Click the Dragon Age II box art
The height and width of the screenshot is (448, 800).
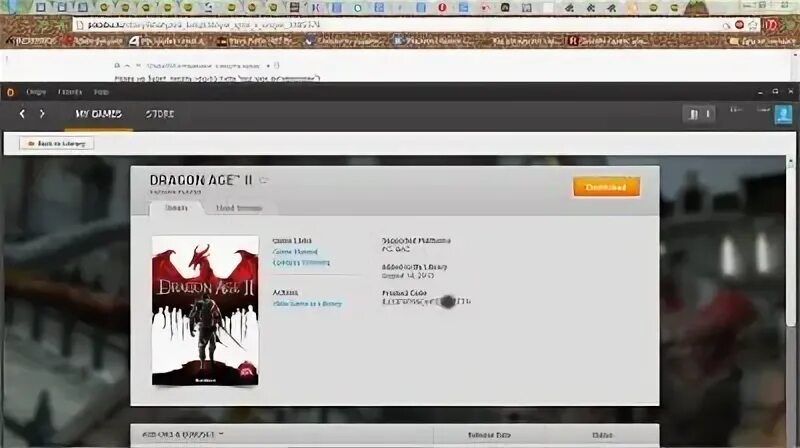(x=205, y=310)
